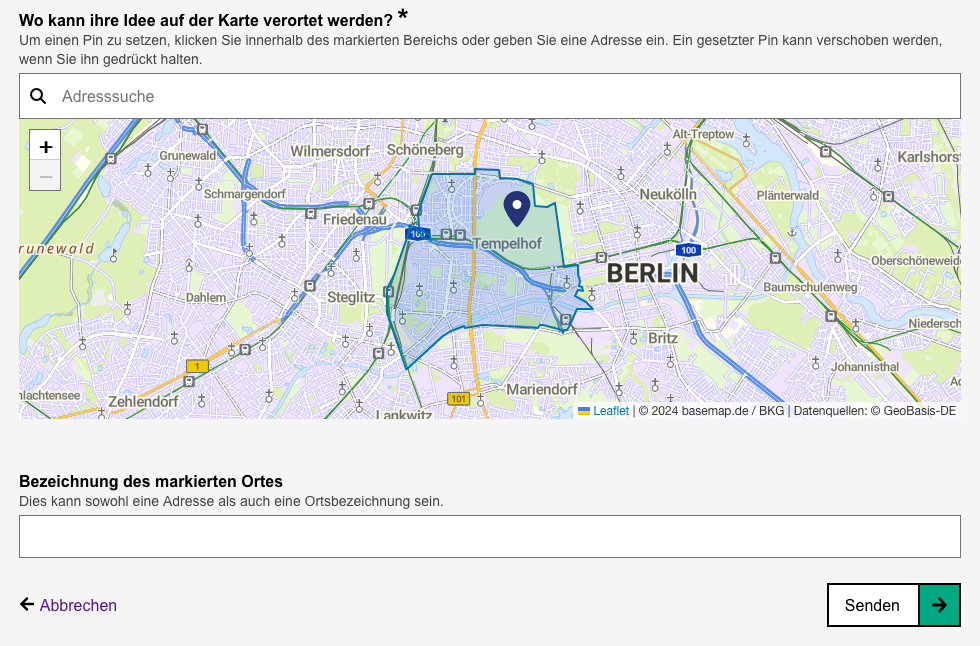Click the 101 route shield near Mariendorf
Image resolution: width=980 pixels, height=646 pixels.
(x=458, y=397)
